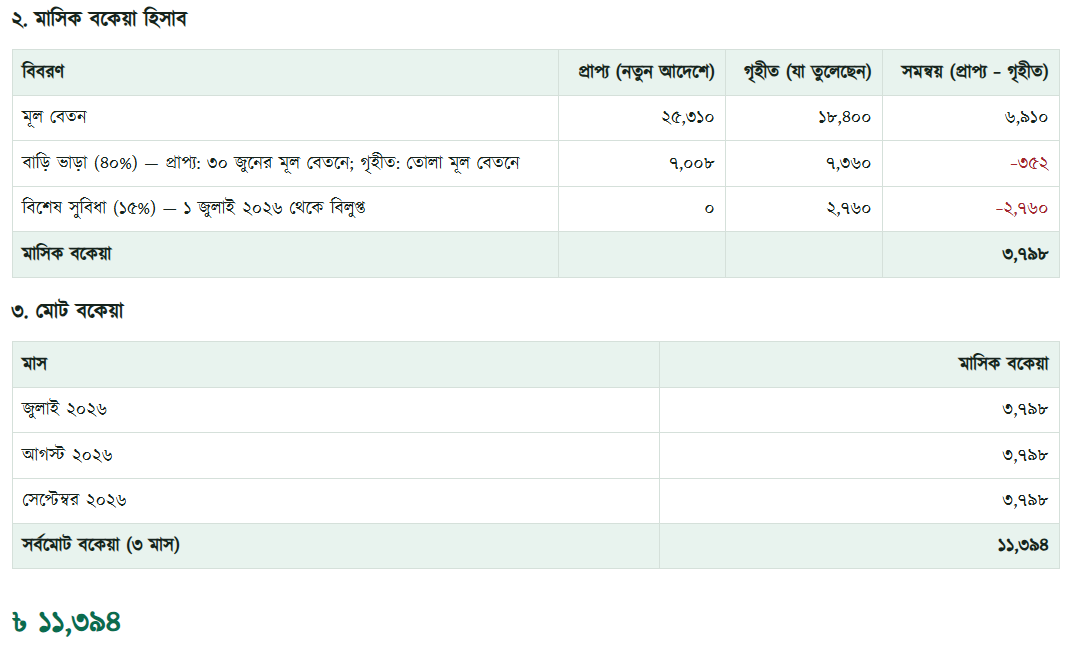This screenshot has width=1073, height=653.
Task: Select the red adjustment "-২,৭৬০"
Action: 1022,209
